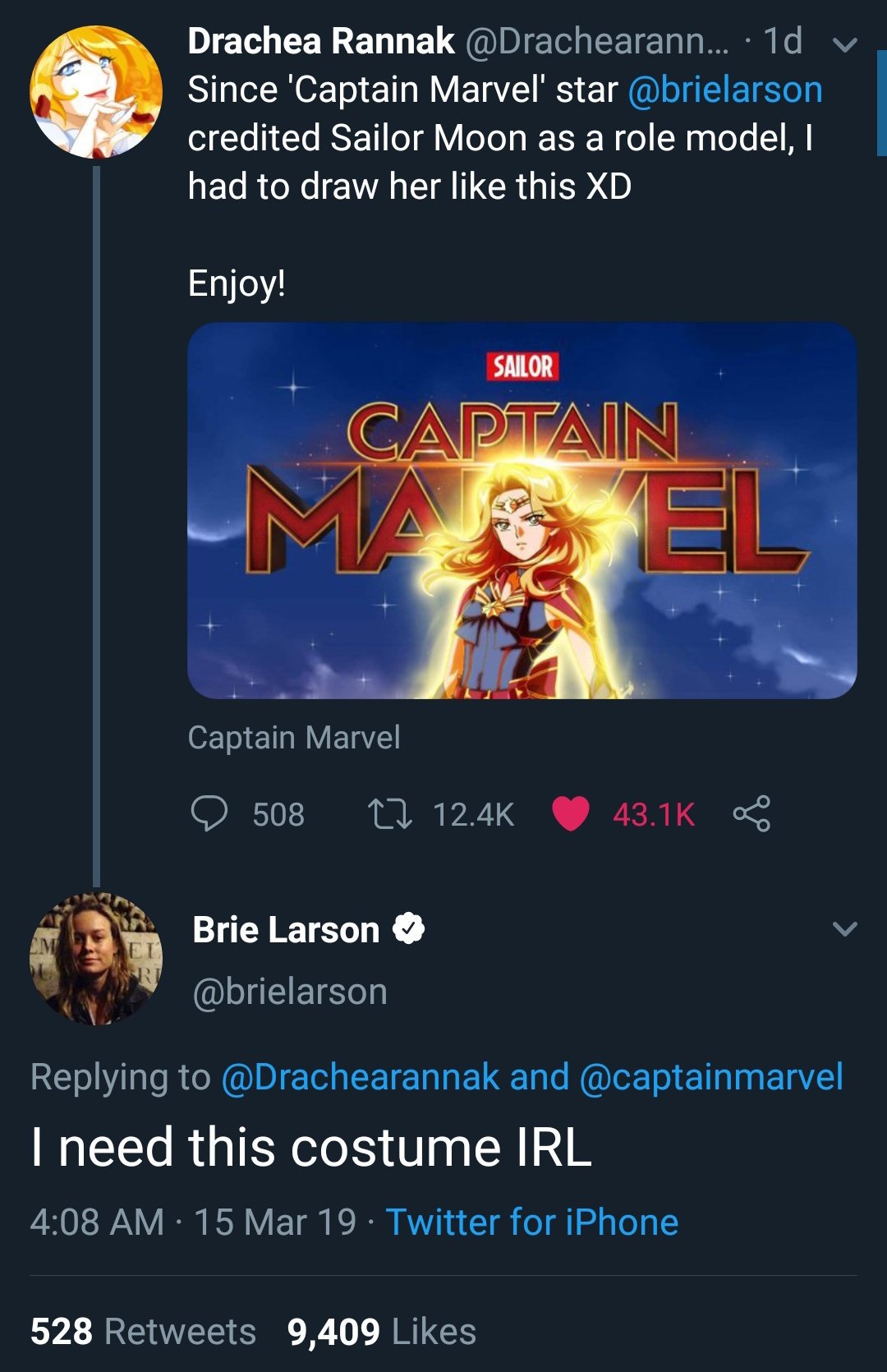Click the @captainmarvel reply mention
The width and height of the screenshot is (887, 1372).
coord(711,1077)
